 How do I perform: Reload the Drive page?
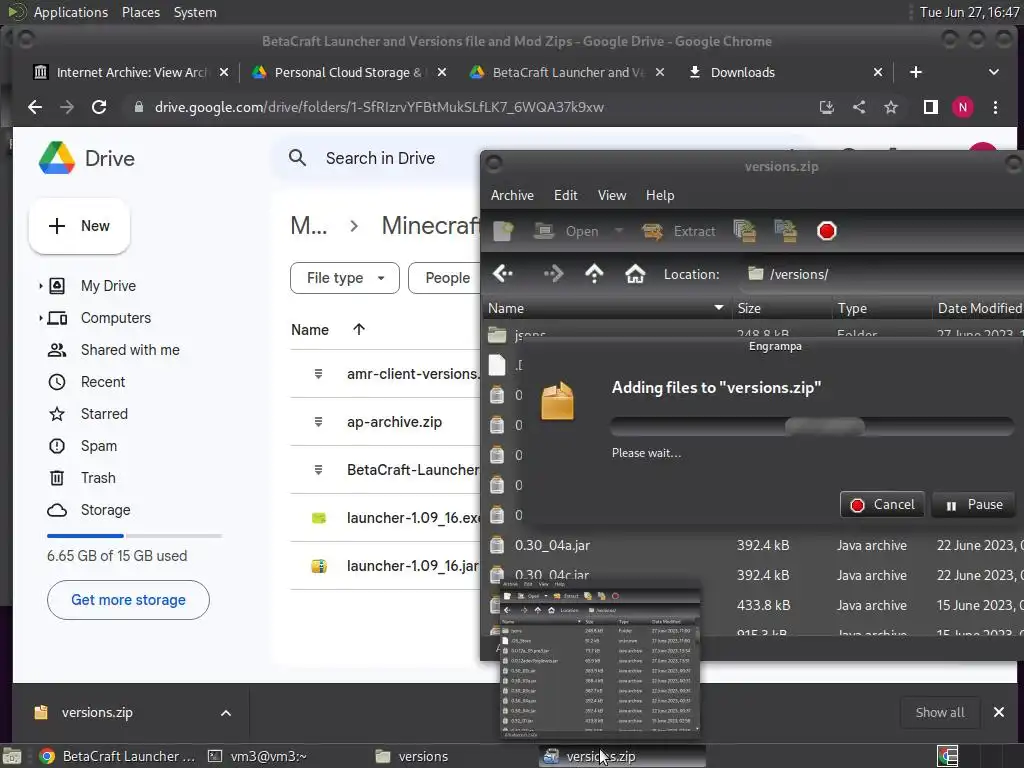[x=99, y=107]
